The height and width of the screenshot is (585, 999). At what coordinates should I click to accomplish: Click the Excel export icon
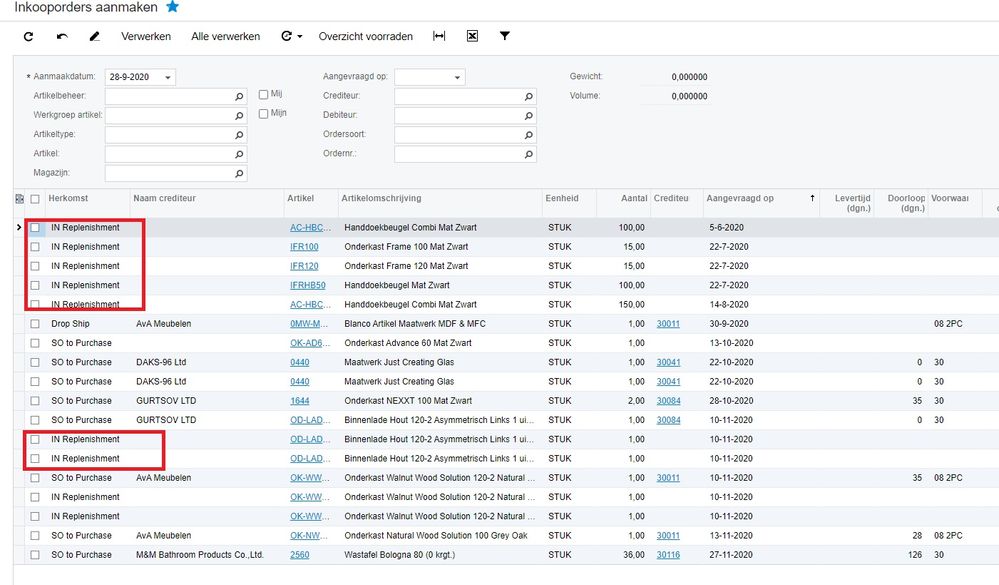click(472, 37)
